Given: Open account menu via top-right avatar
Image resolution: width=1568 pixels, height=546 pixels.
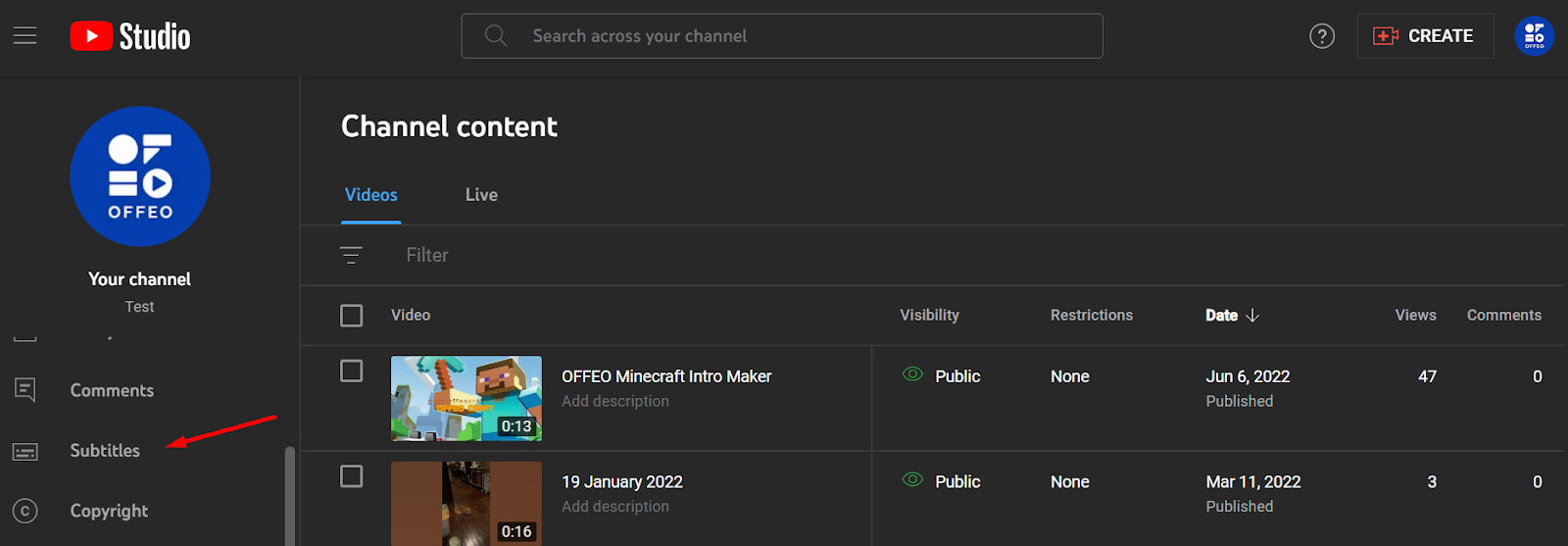Looking at the screenshot, I should (x=1534, y=36).
